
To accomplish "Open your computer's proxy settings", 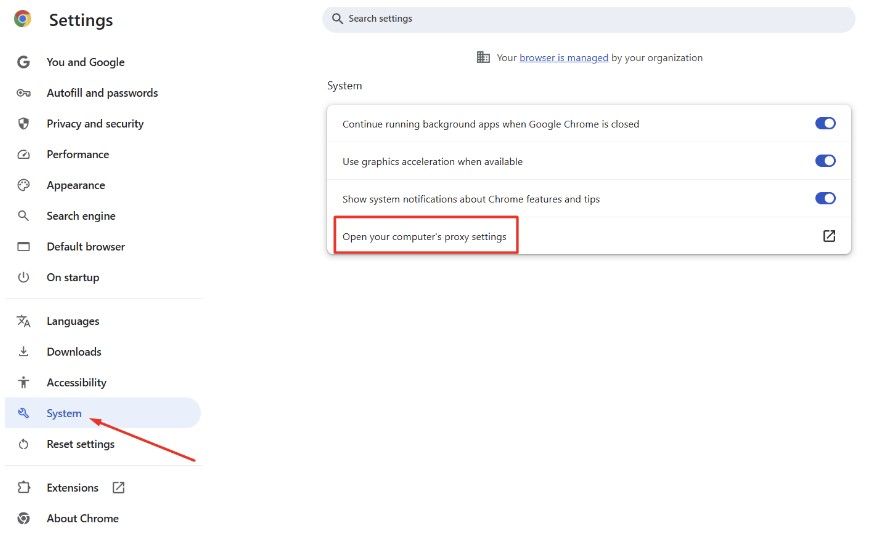I will [x=589, y=236].
